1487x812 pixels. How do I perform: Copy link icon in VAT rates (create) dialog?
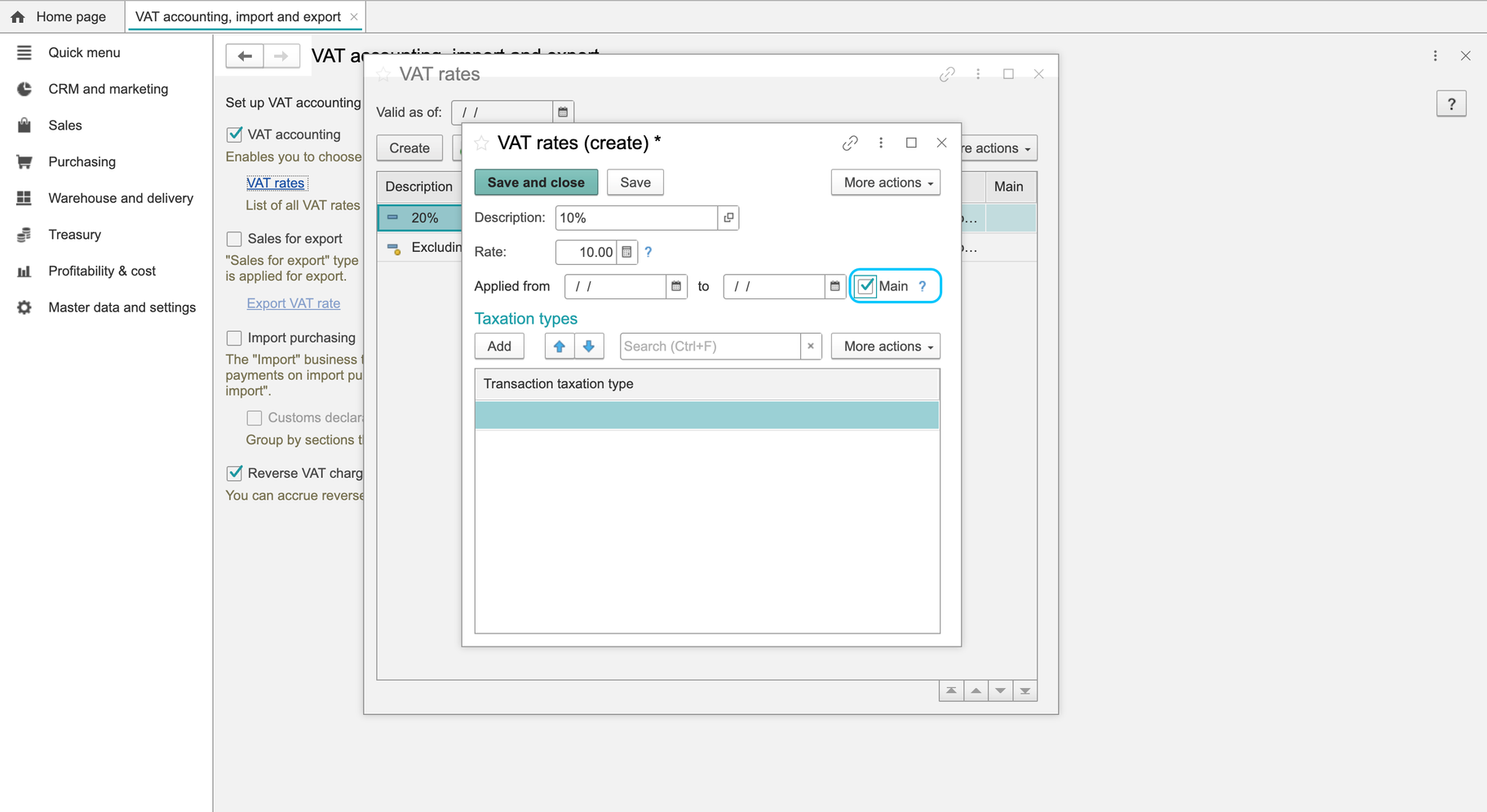click(x=850, y=143)
